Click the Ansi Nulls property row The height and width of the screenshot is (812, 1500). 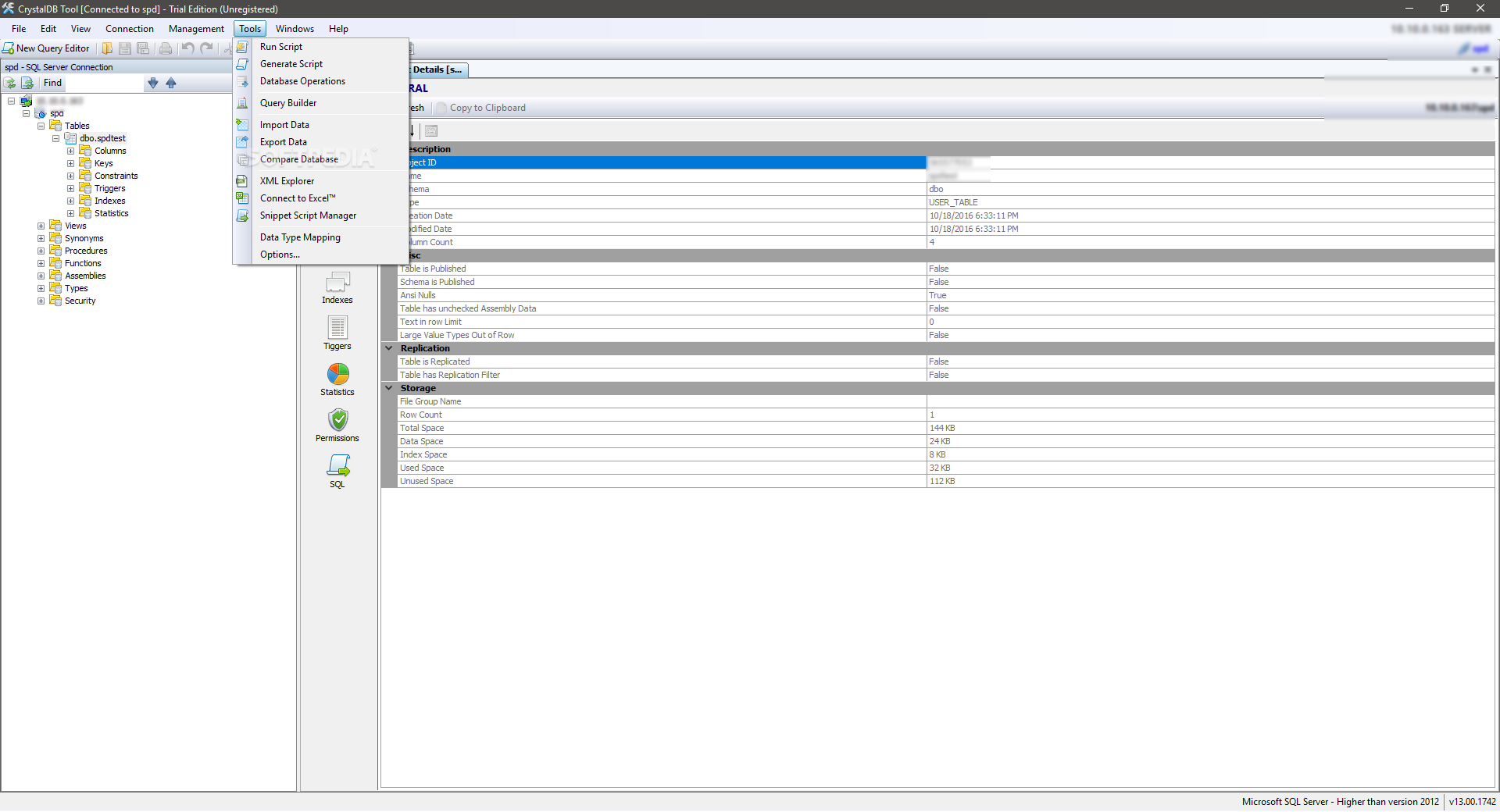(946, 295)
